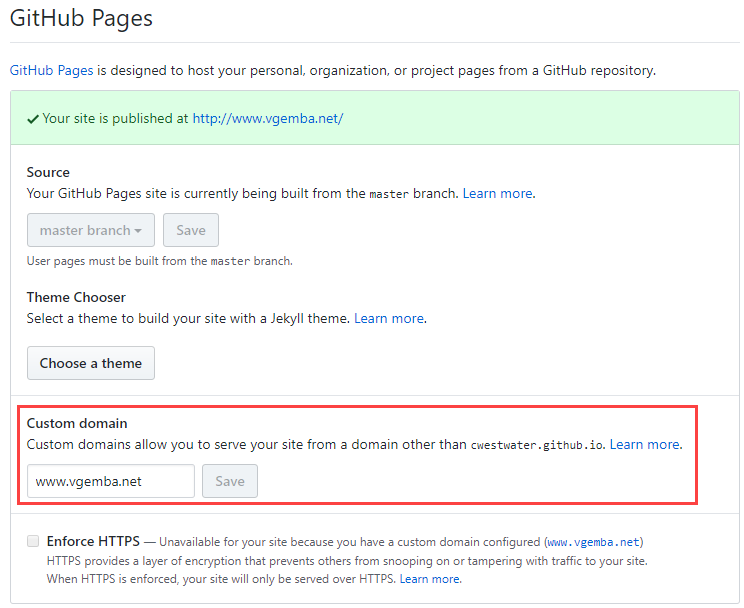
Task: Click Learn more link in Source section
Action: pos(497,193)
